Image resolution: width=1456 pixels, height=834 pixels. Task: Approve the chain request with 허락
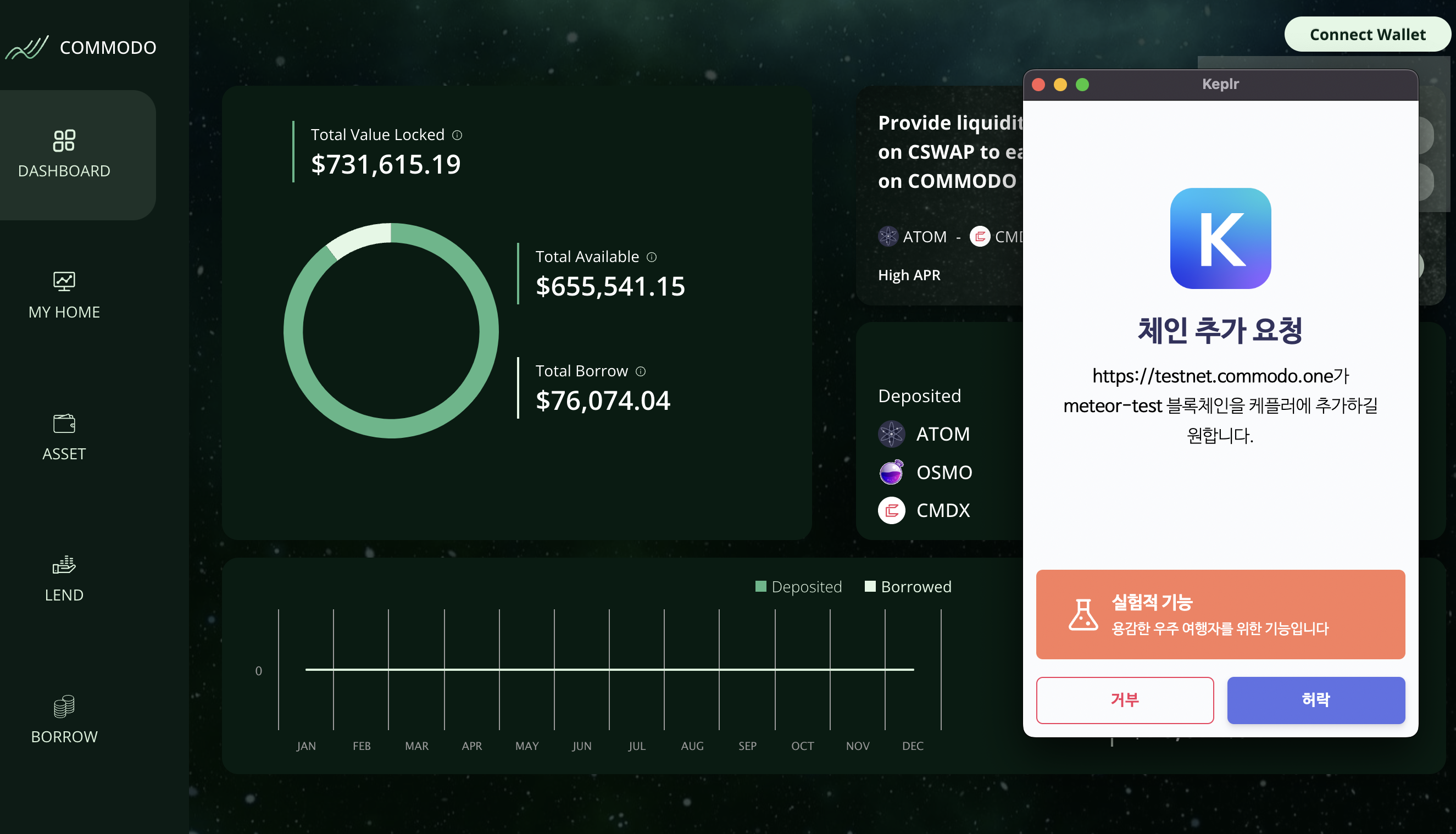click(1316, 700)
